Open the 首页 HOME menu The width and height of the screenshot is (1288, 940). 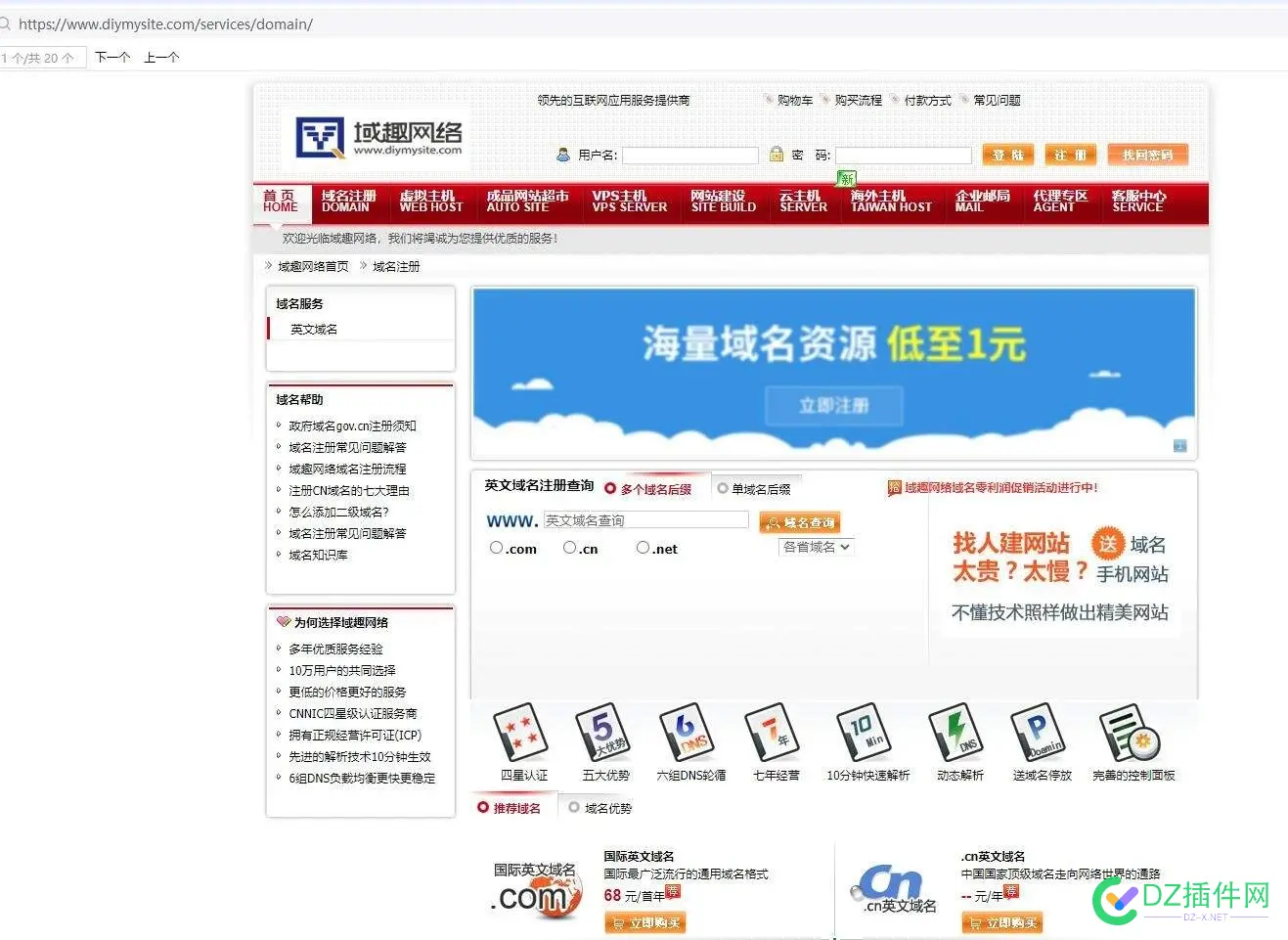point(281,201)
